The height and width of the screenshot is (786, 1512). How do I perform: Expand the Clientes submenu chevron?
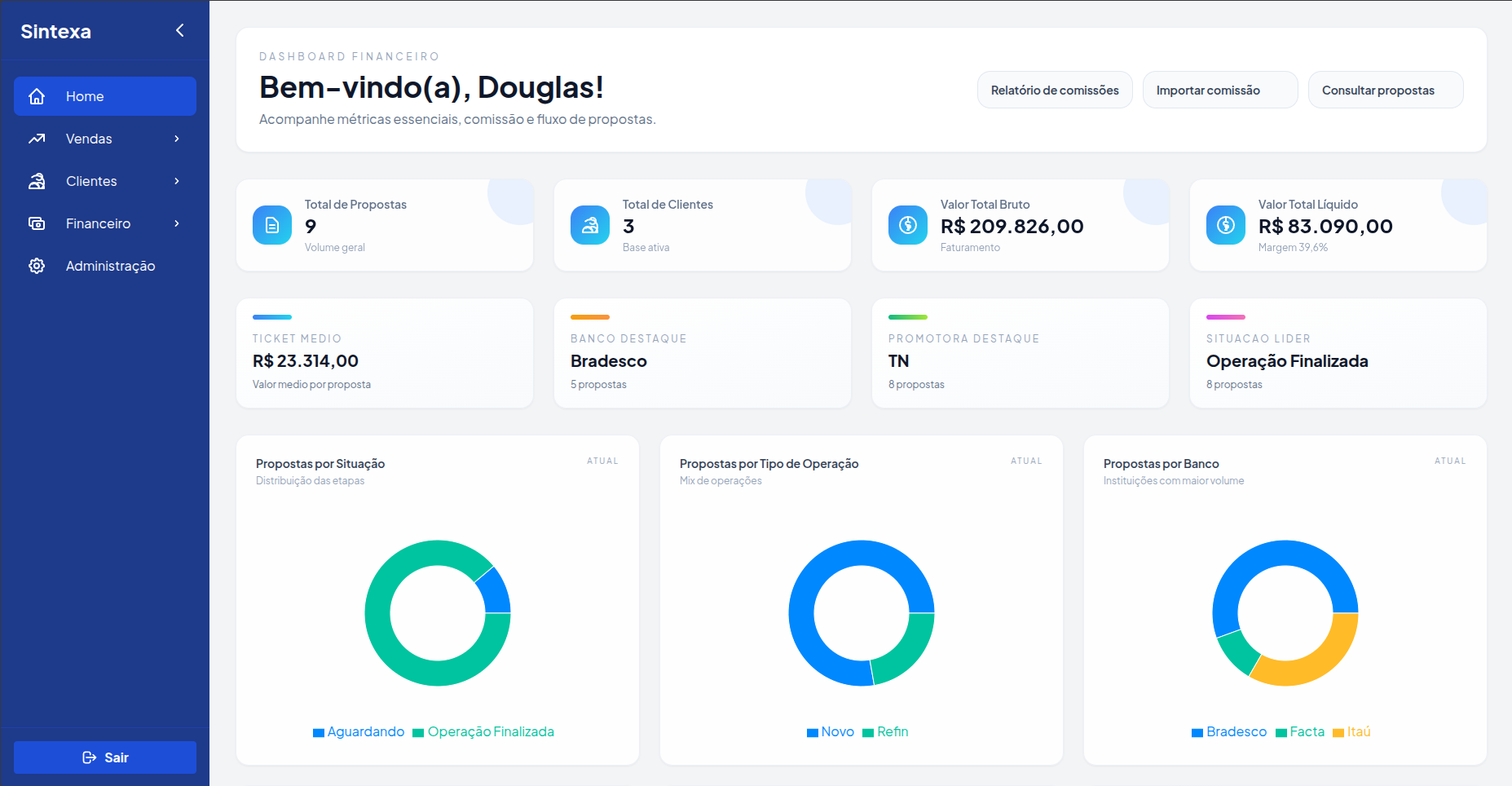click(177, 181)
